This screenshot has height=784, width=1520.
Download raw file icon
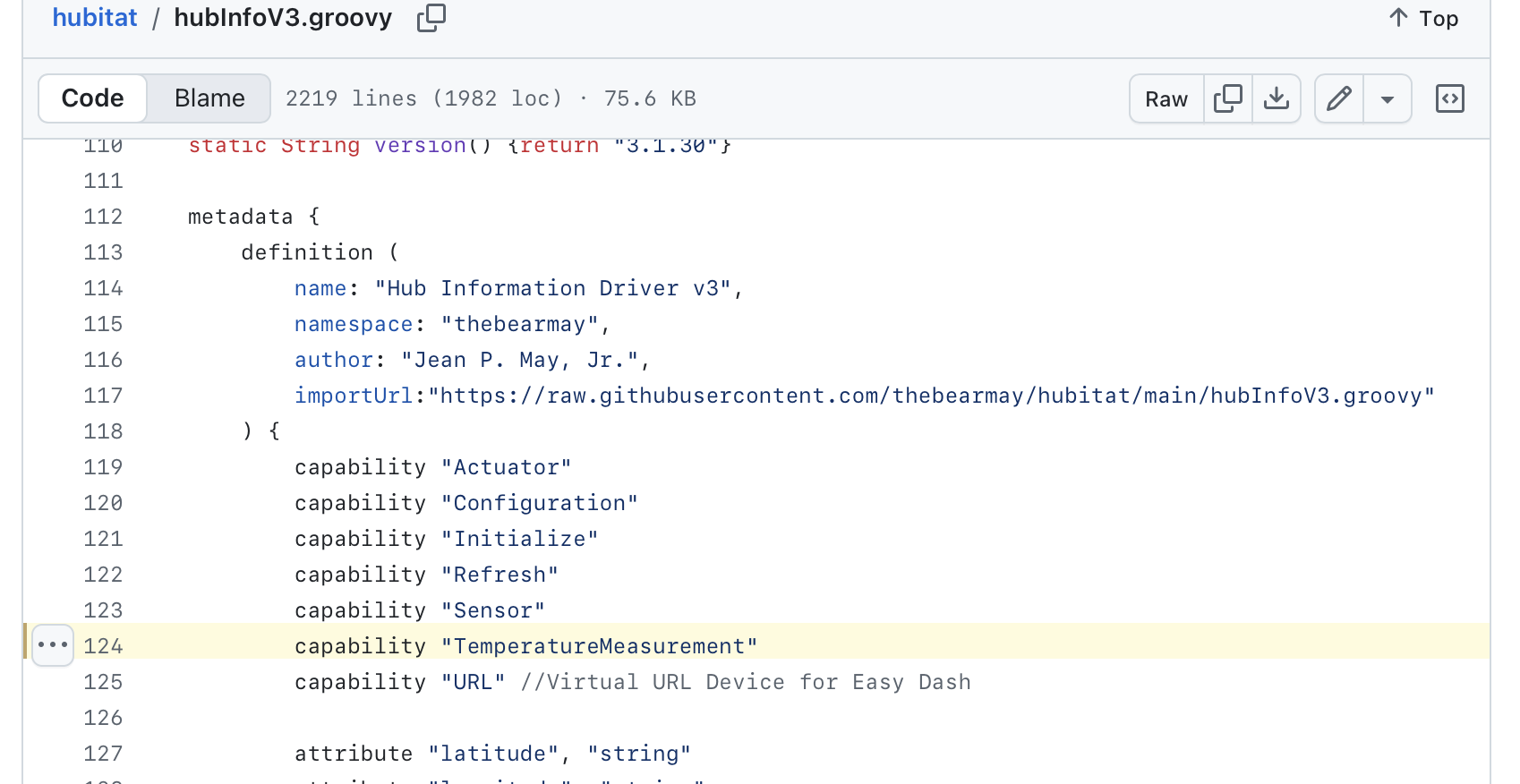(1277, 98)
